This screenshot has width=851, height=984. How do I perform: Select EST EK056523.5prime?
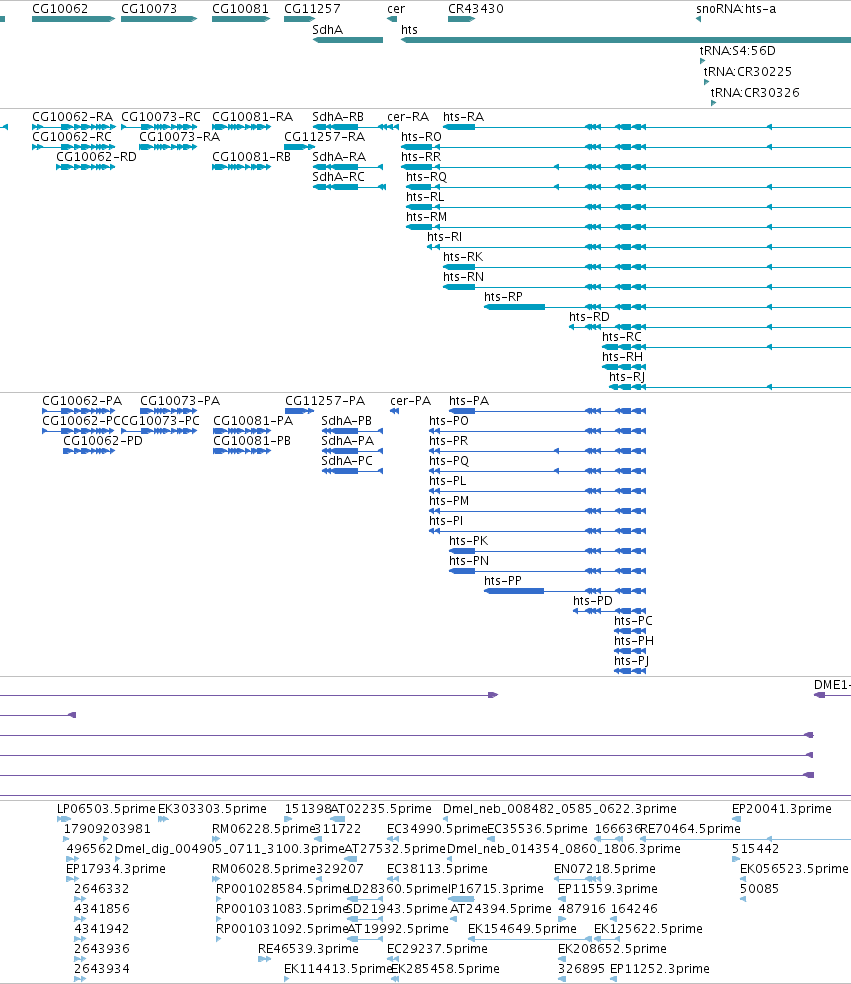(794, 869)
